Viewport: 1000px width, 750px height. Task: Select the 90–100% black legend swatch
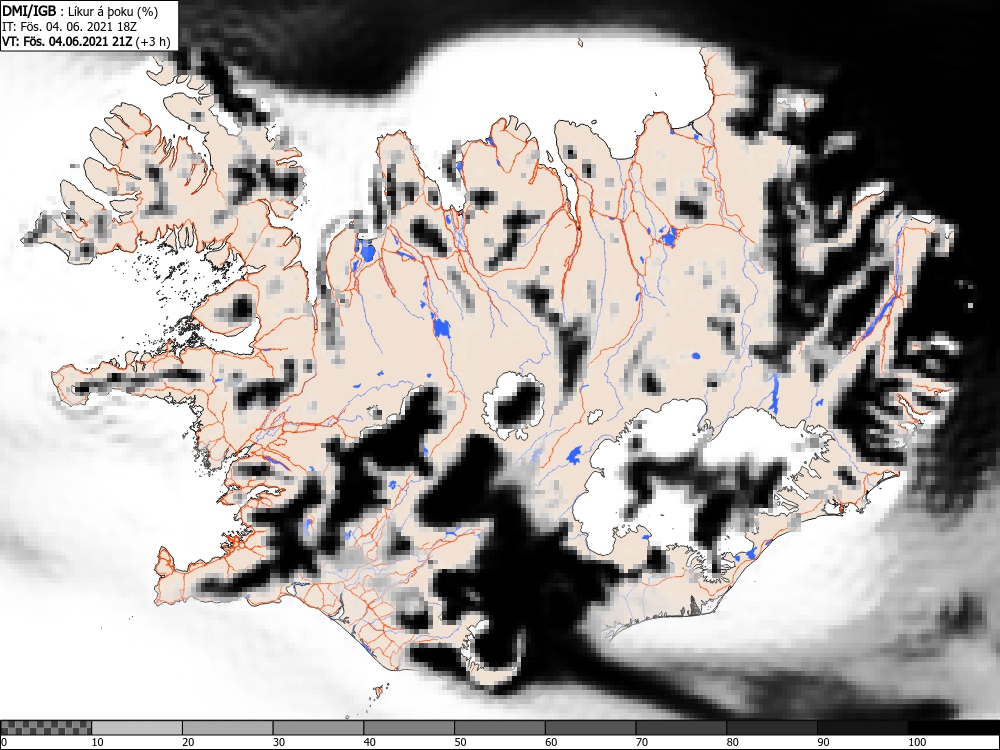click(x=862, y=728)
